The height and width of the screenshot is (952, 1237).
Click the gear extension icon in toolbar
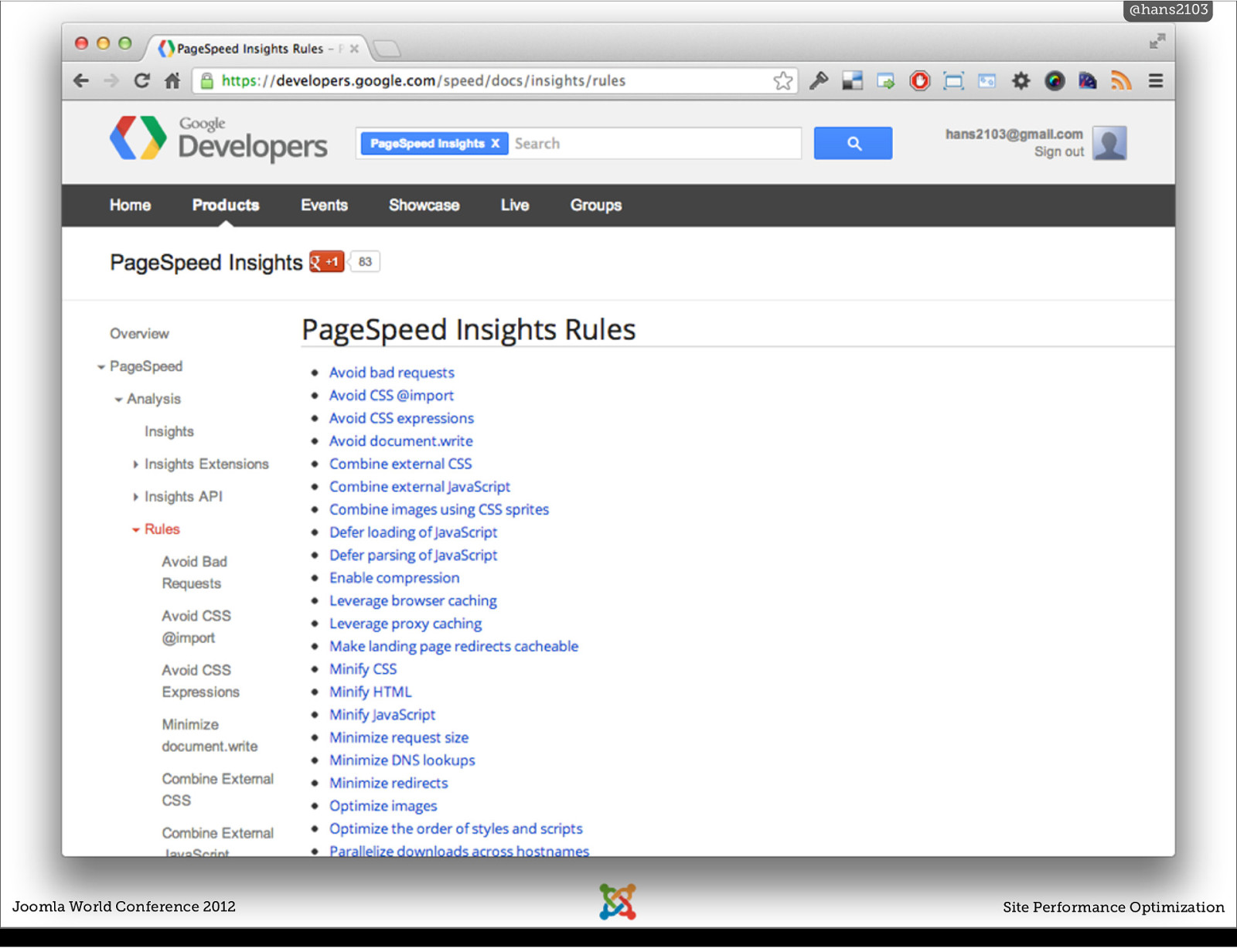tap(1021, 80)
